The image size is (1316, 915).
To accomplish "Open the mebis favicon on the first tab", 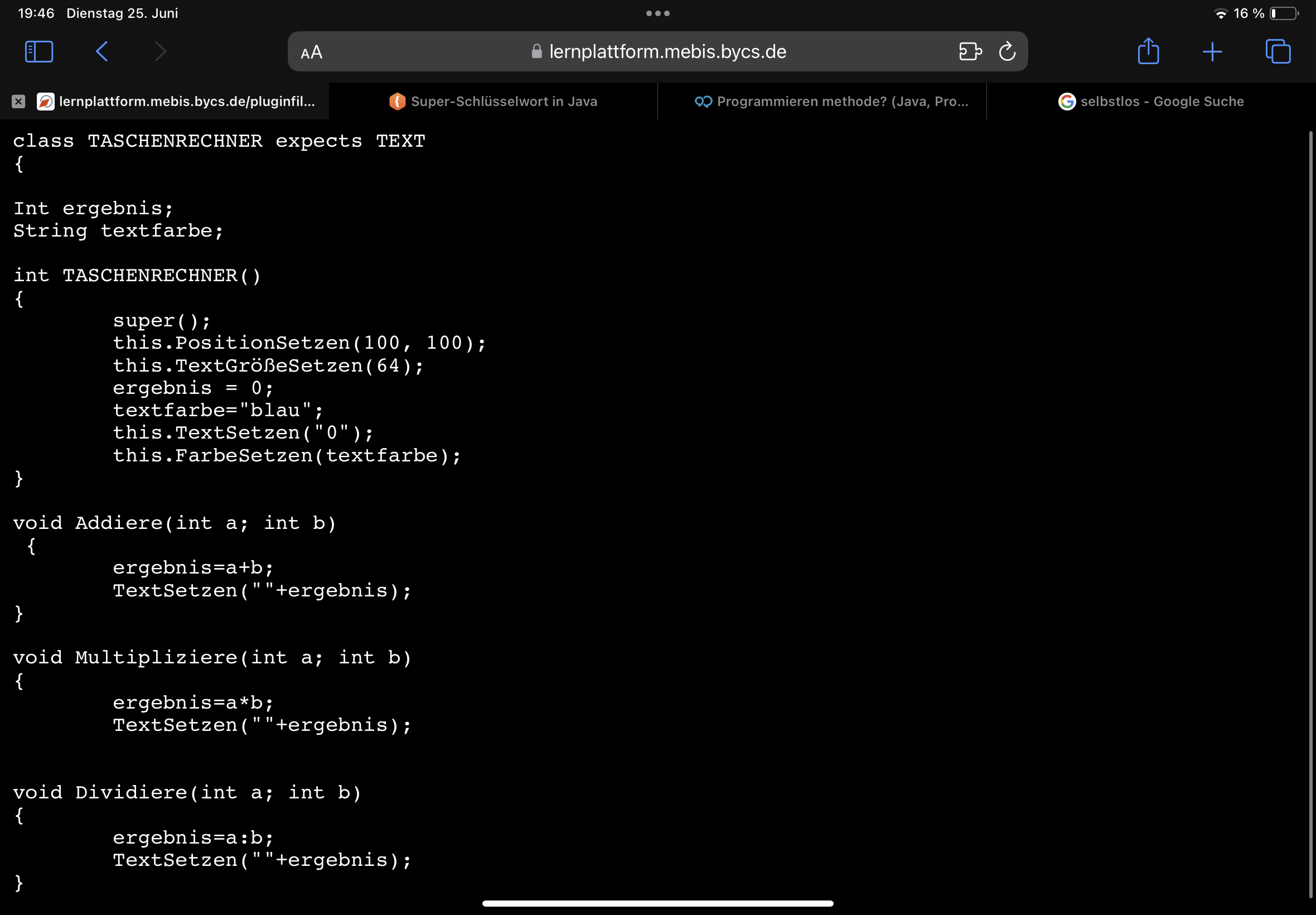I will pos(46,102).
